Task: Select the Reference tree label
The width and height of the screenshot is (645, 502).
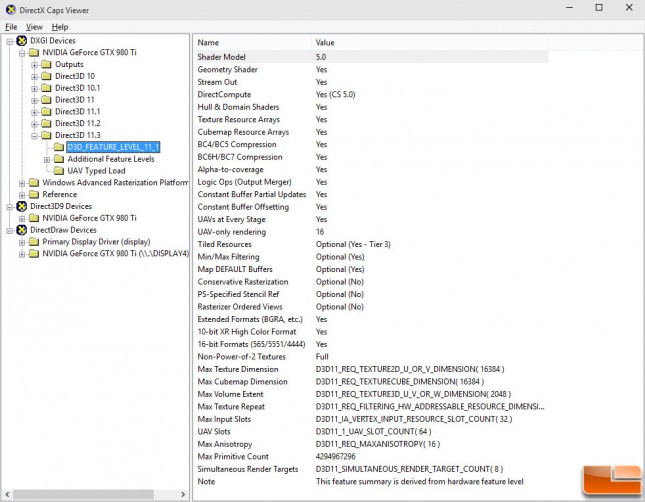Action: (60, 195)
